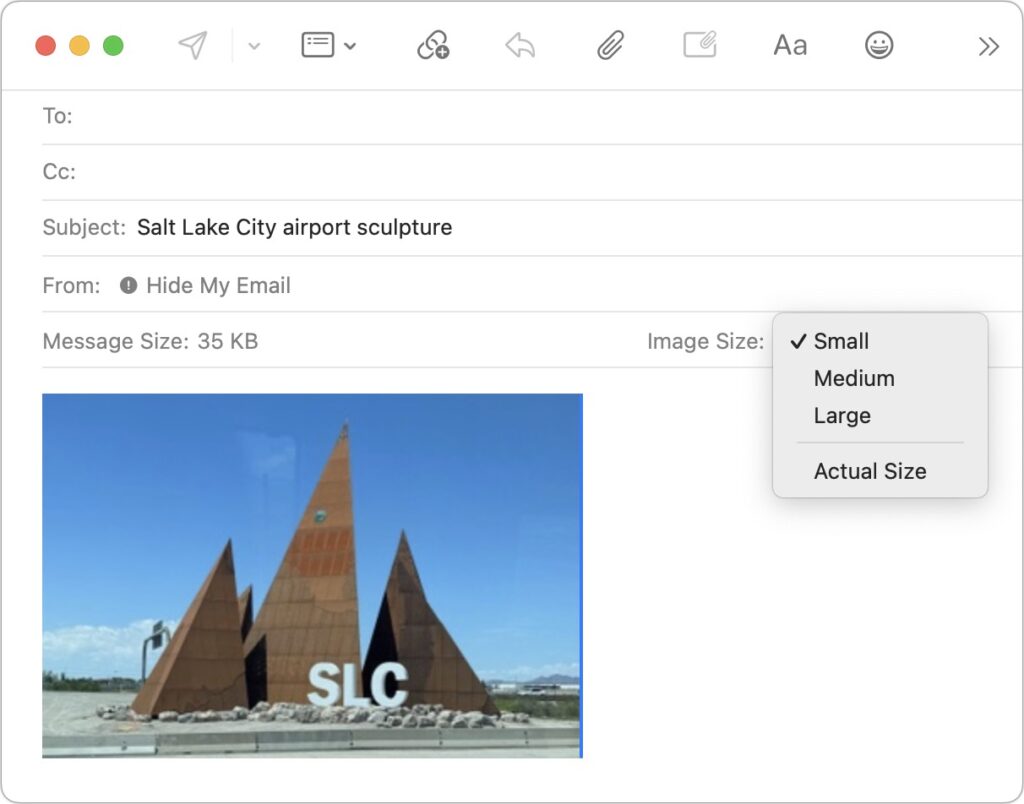
Task: Select Actual Size for the image
Action: point(869,470)
